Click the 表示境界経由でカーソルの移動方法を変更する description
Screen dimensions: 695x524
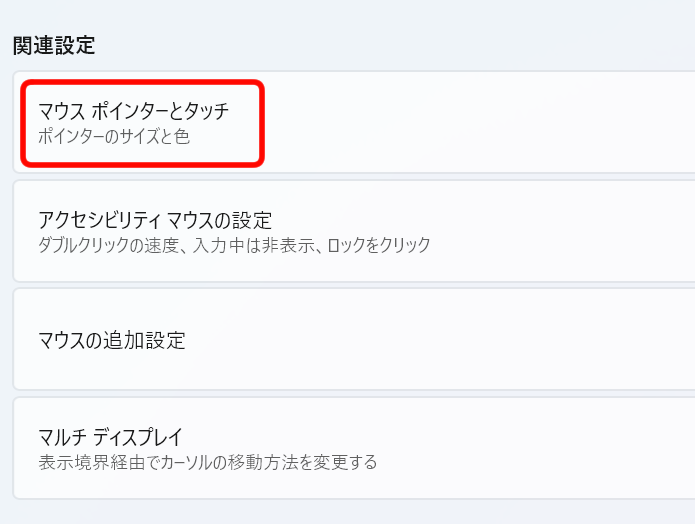[207, 462]
